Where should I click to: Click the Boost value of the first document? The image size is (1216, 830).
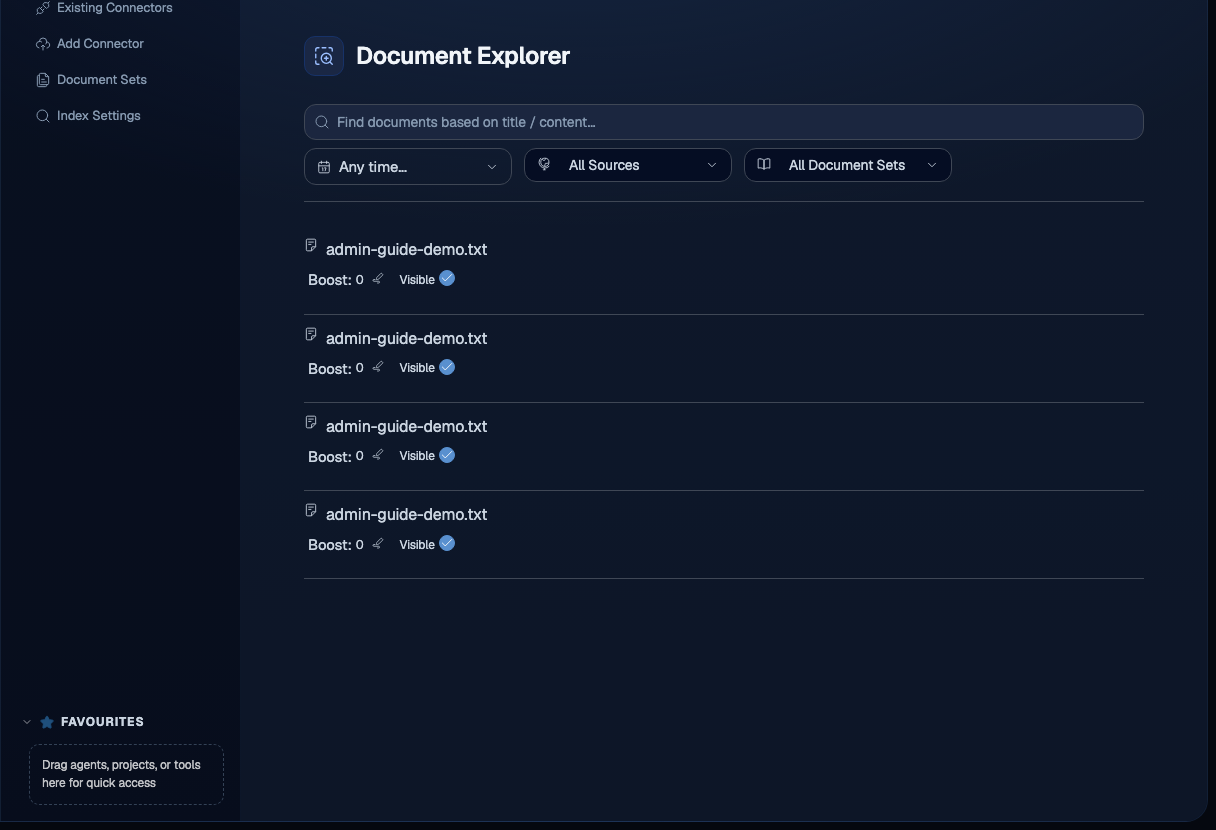click(360, 280)
